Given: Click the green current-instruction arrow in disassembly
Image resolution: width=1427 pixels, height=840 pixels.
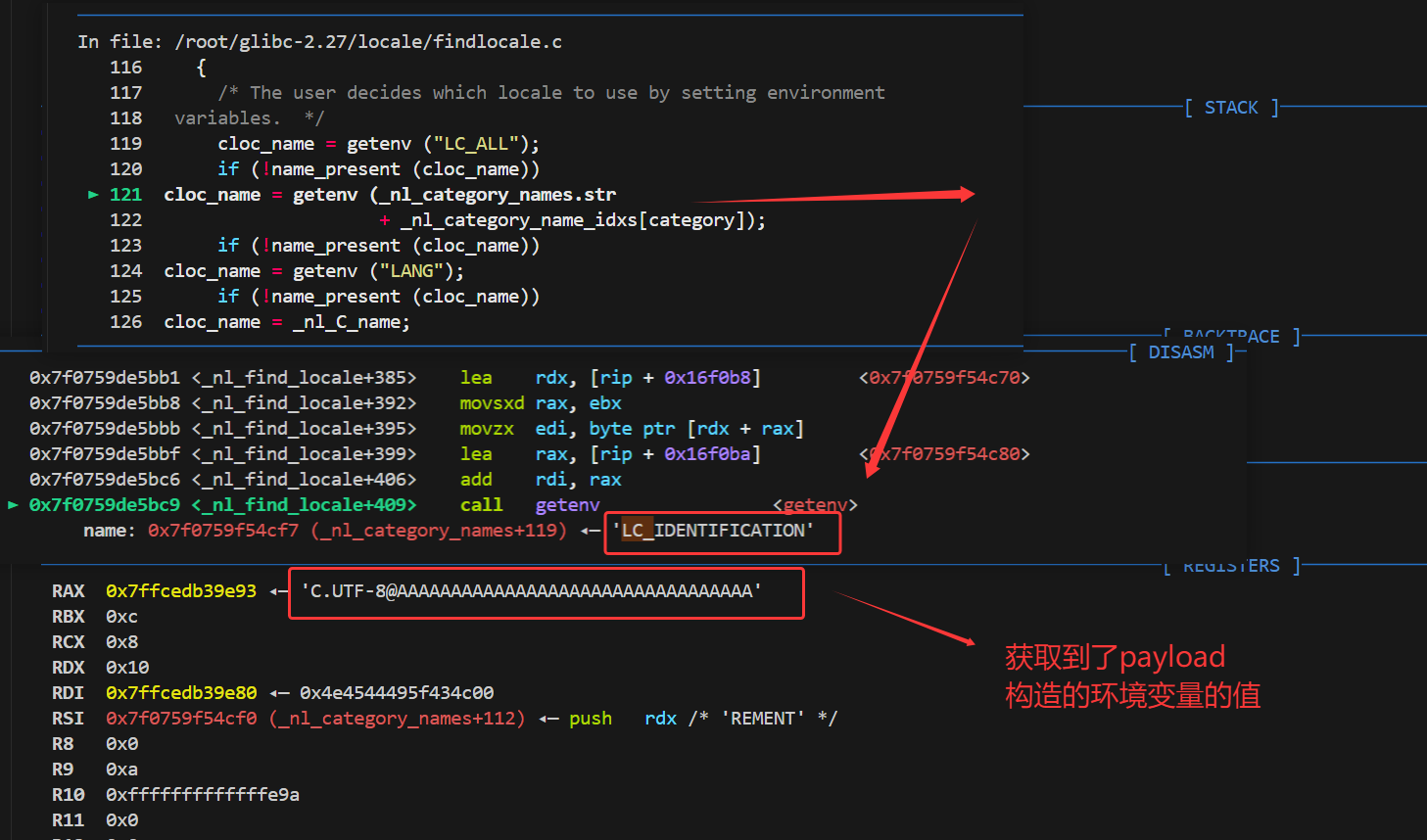Looking at the screenshot, I should tap(13, 505).
